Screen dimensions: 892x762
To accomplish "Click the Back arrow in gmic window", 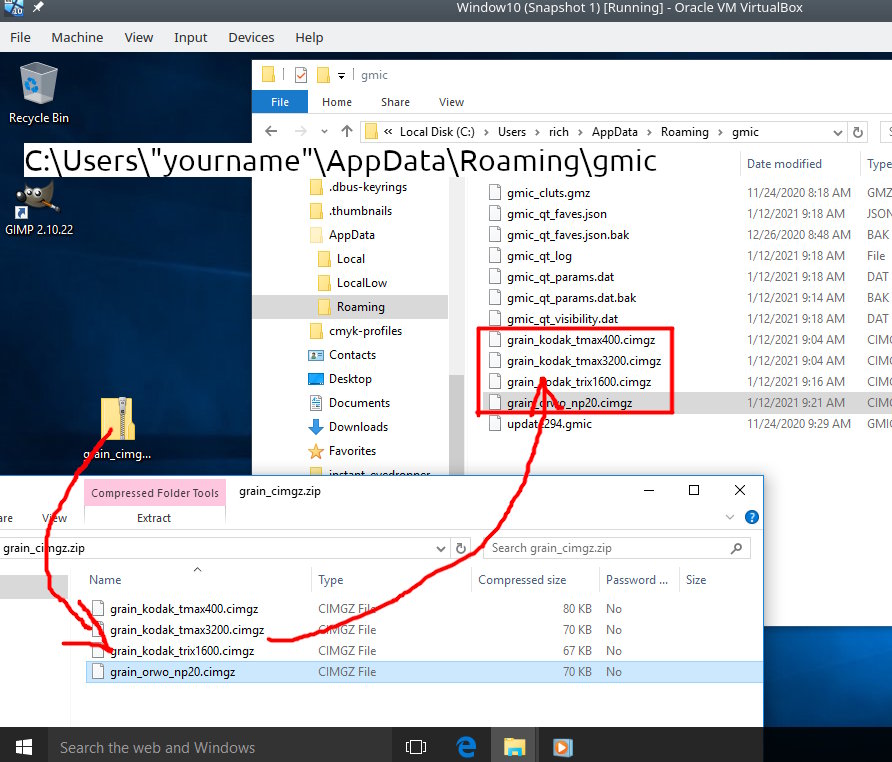I will click(271, 131).
